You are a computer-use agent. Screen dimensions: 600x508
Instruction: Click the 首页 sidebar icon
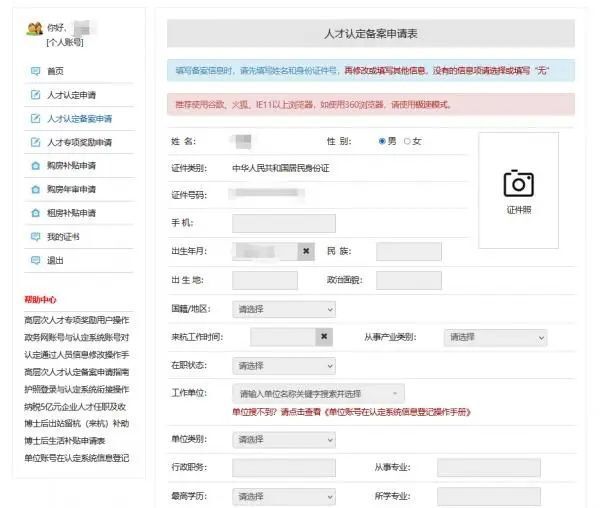pyautogui.click(x=35, y=71)
